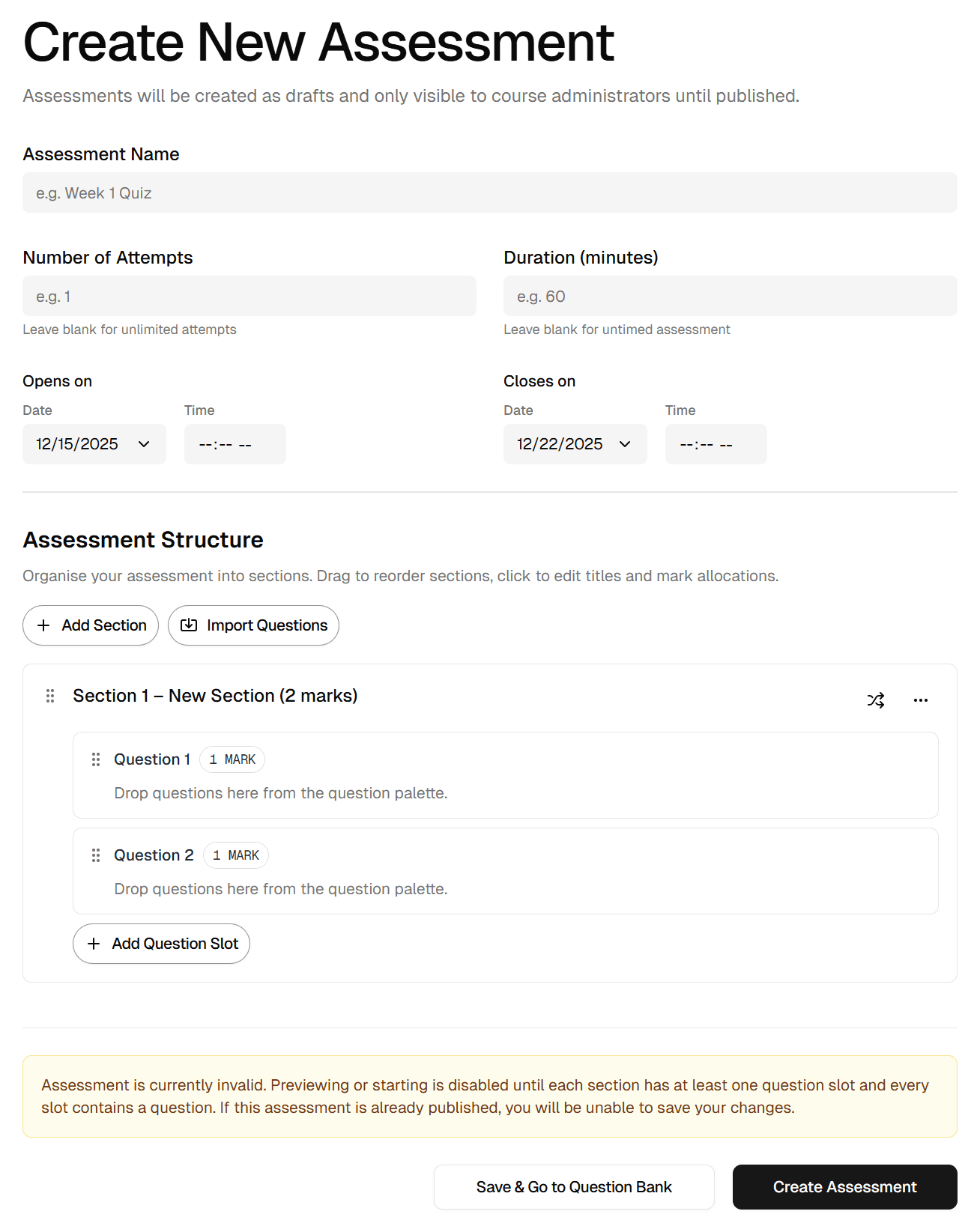
Task: Click the plus icon on Add Question Slot
Action: 94,944
